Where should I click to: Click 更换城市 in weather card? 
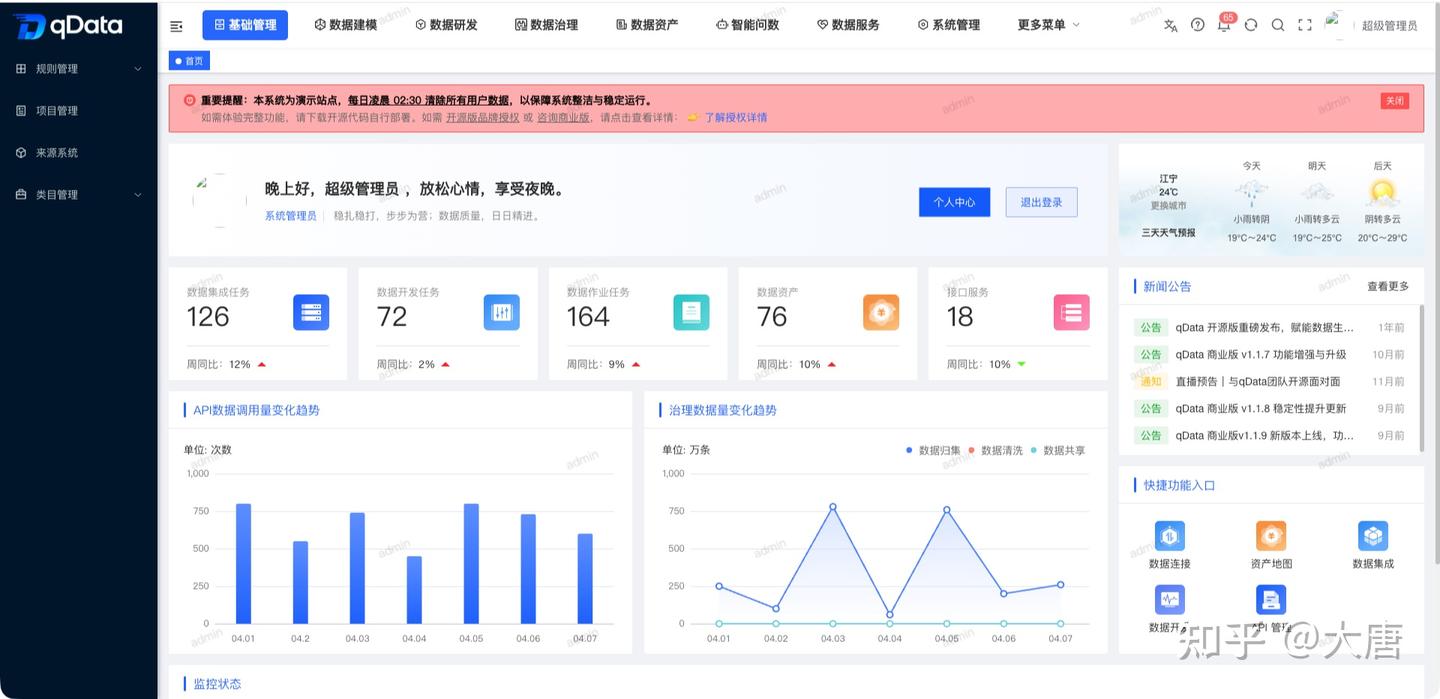tap(1168, 205)
